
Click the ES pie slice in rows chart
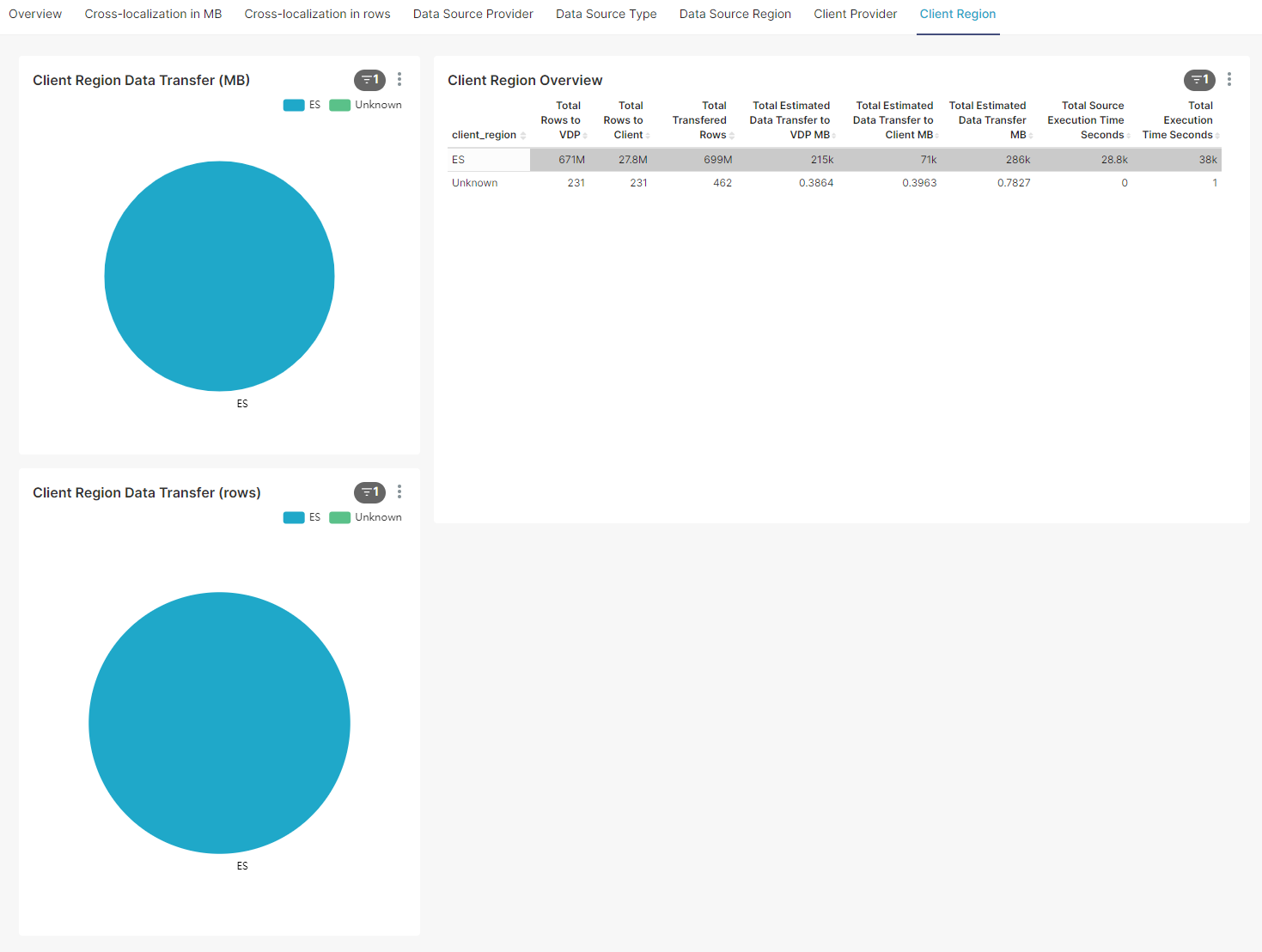click(x=219, y=723)
